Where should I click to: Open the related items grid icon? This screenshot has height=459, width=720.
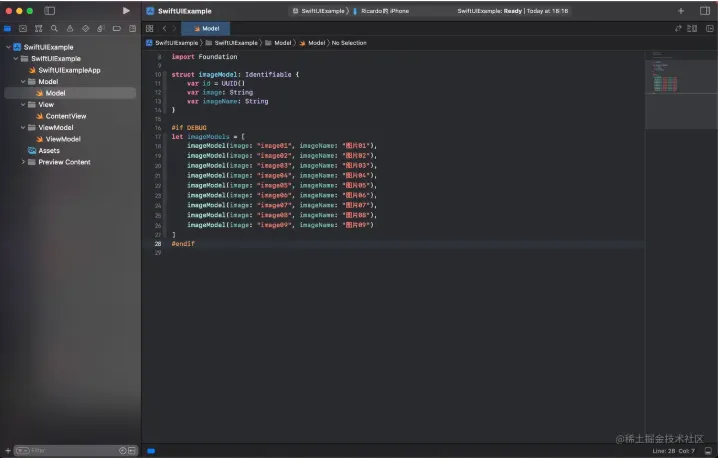pyautogui.click(x=149, y=29)
